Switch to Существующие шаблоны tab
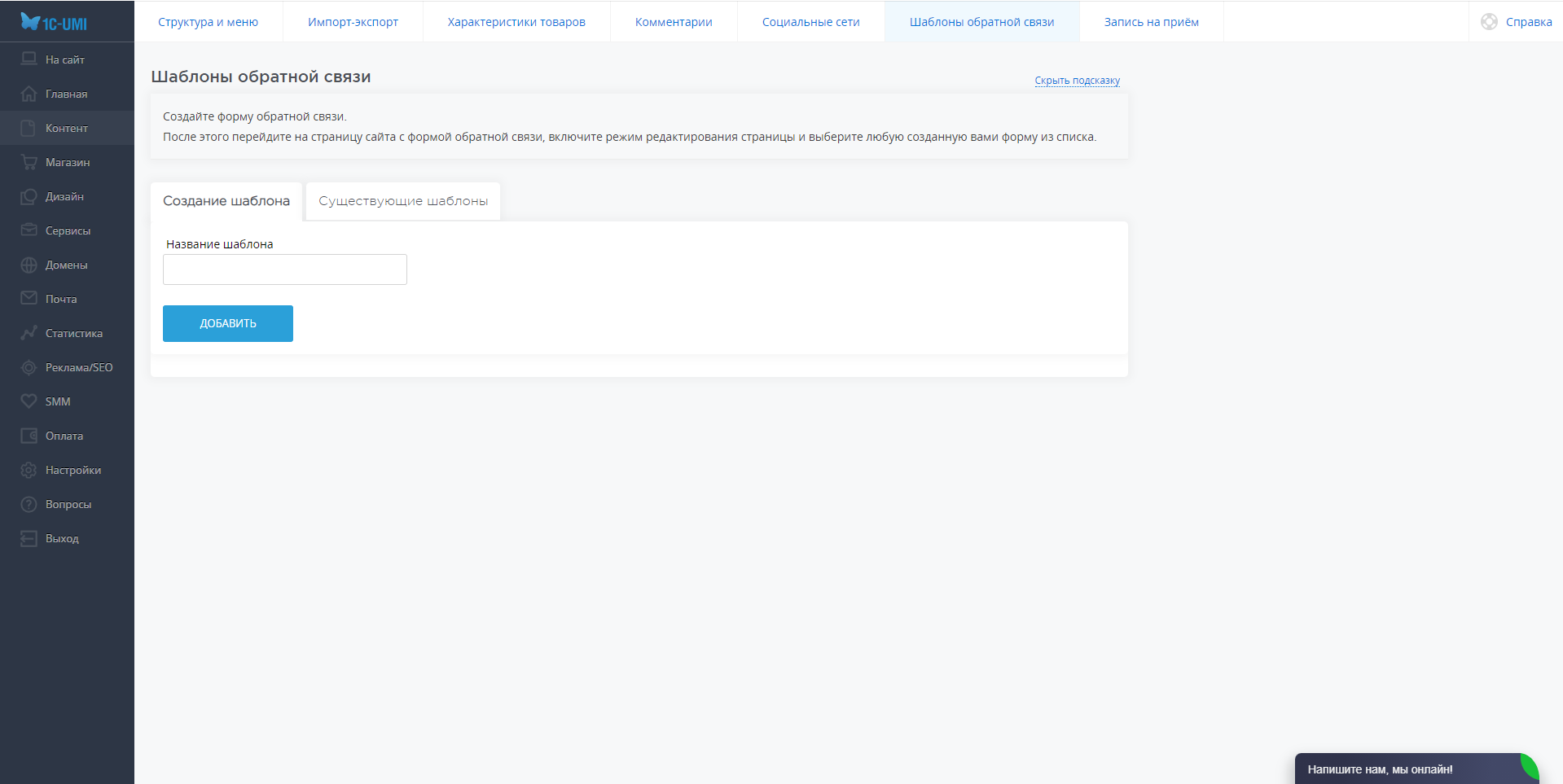1563x784 pixels. pos(403,201)
